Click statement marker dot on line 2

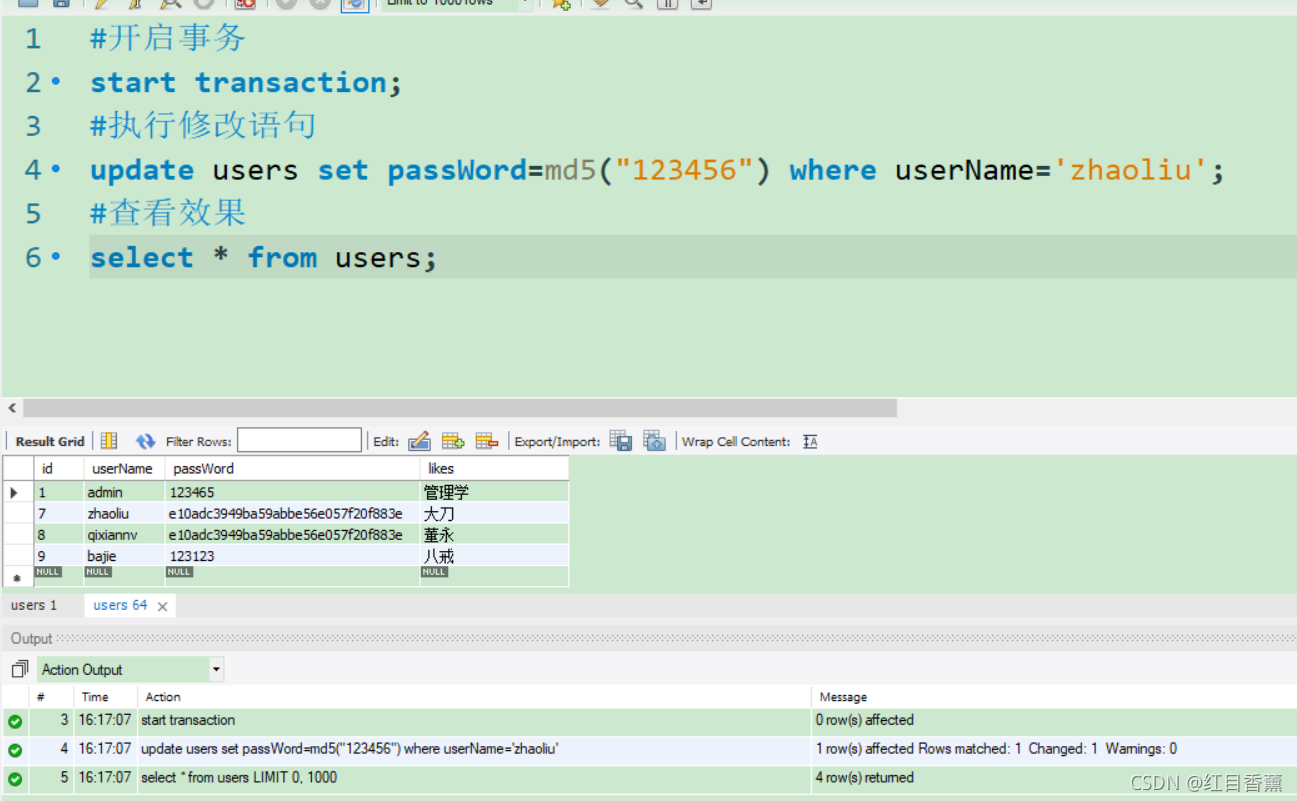[x=56, y=82]
